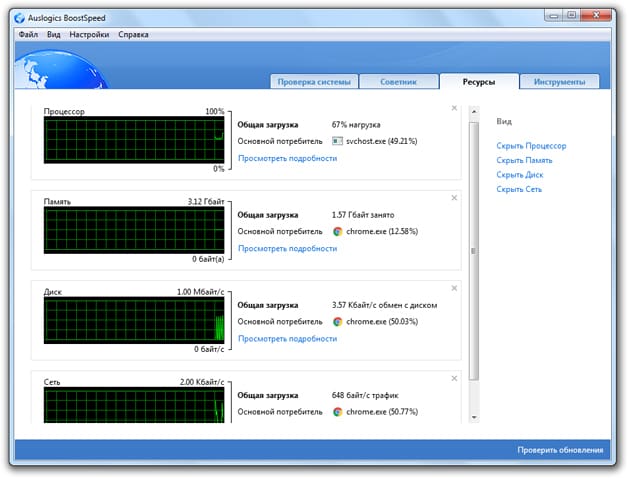
Task: Click Проверить обновления in the bottom bar
Action: [x=560, y=450]
